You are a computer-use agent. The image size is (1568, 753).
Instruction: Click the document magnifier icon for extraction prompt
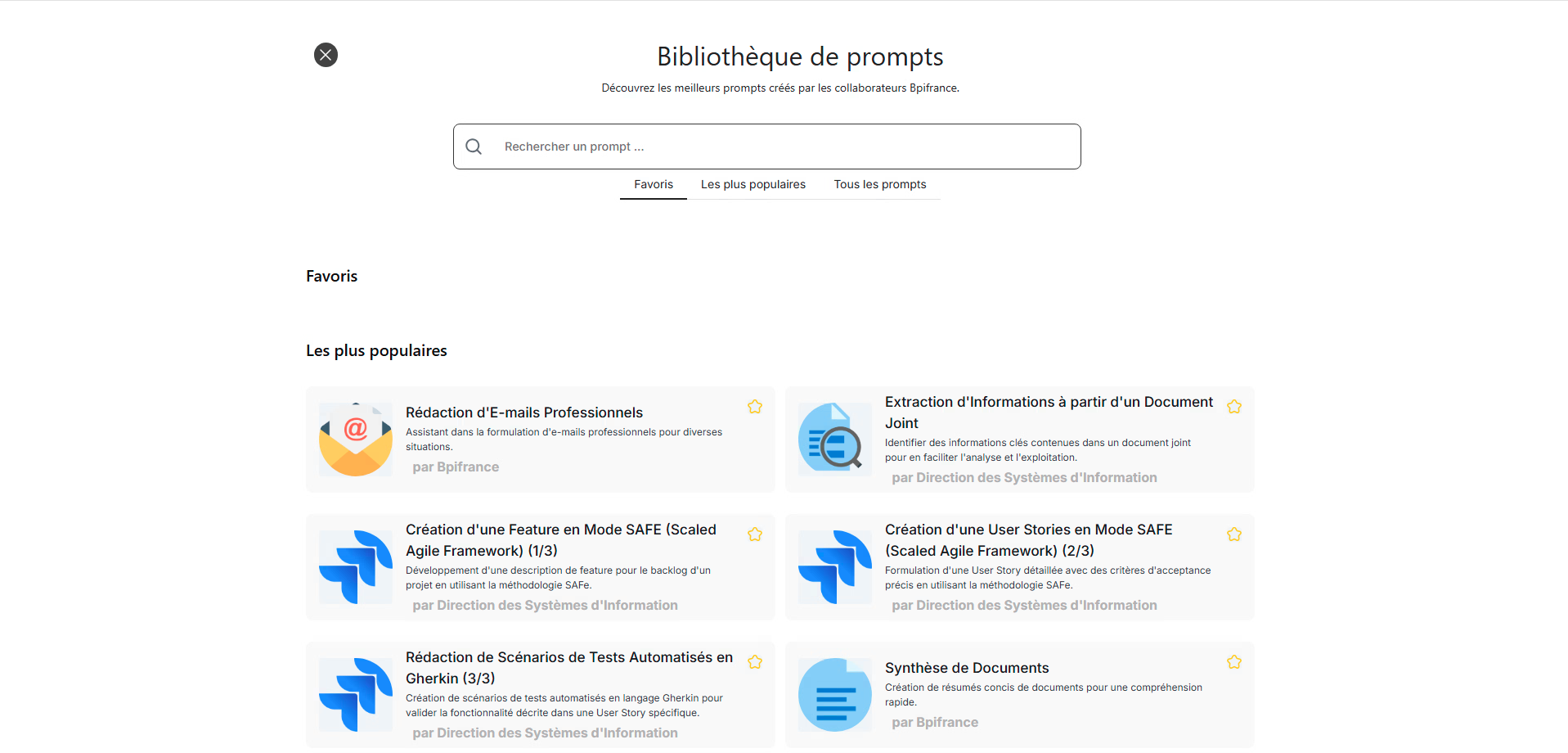(835, 440)
